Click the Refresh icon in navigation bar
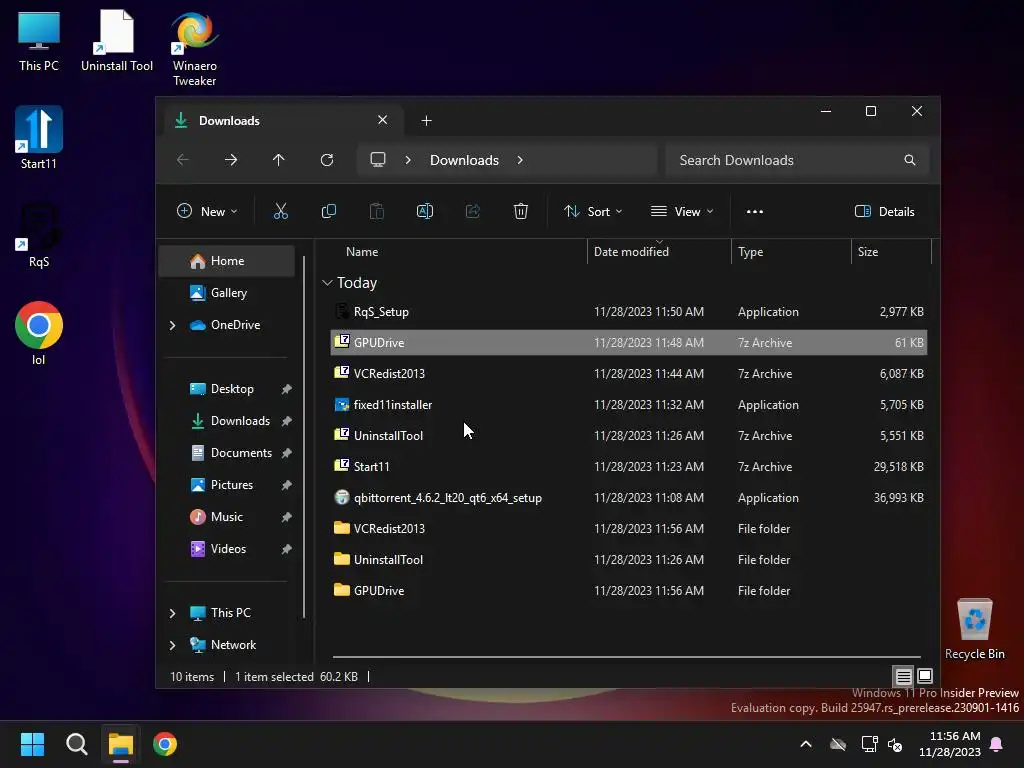The height and width of the screenshot is (768, 1024). (327, 160)
